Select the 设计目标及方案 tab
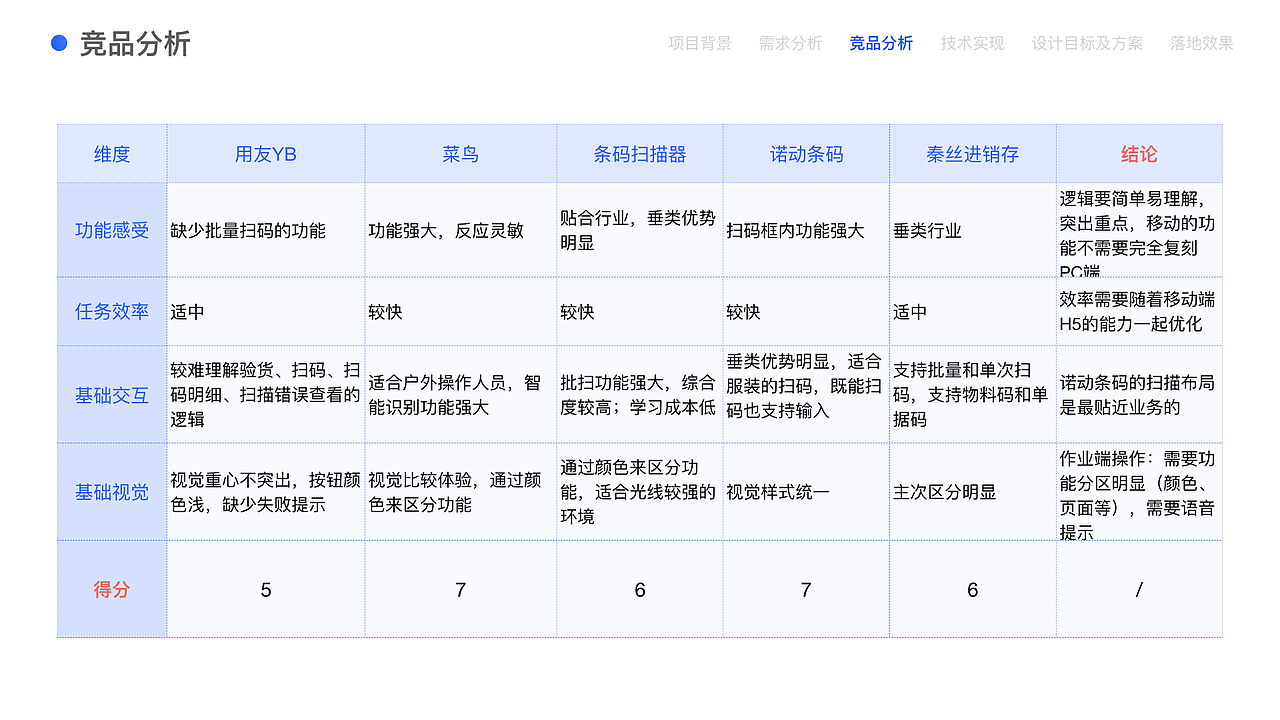Viewport: 1280px width, 720px height. tap(1086, 44)
